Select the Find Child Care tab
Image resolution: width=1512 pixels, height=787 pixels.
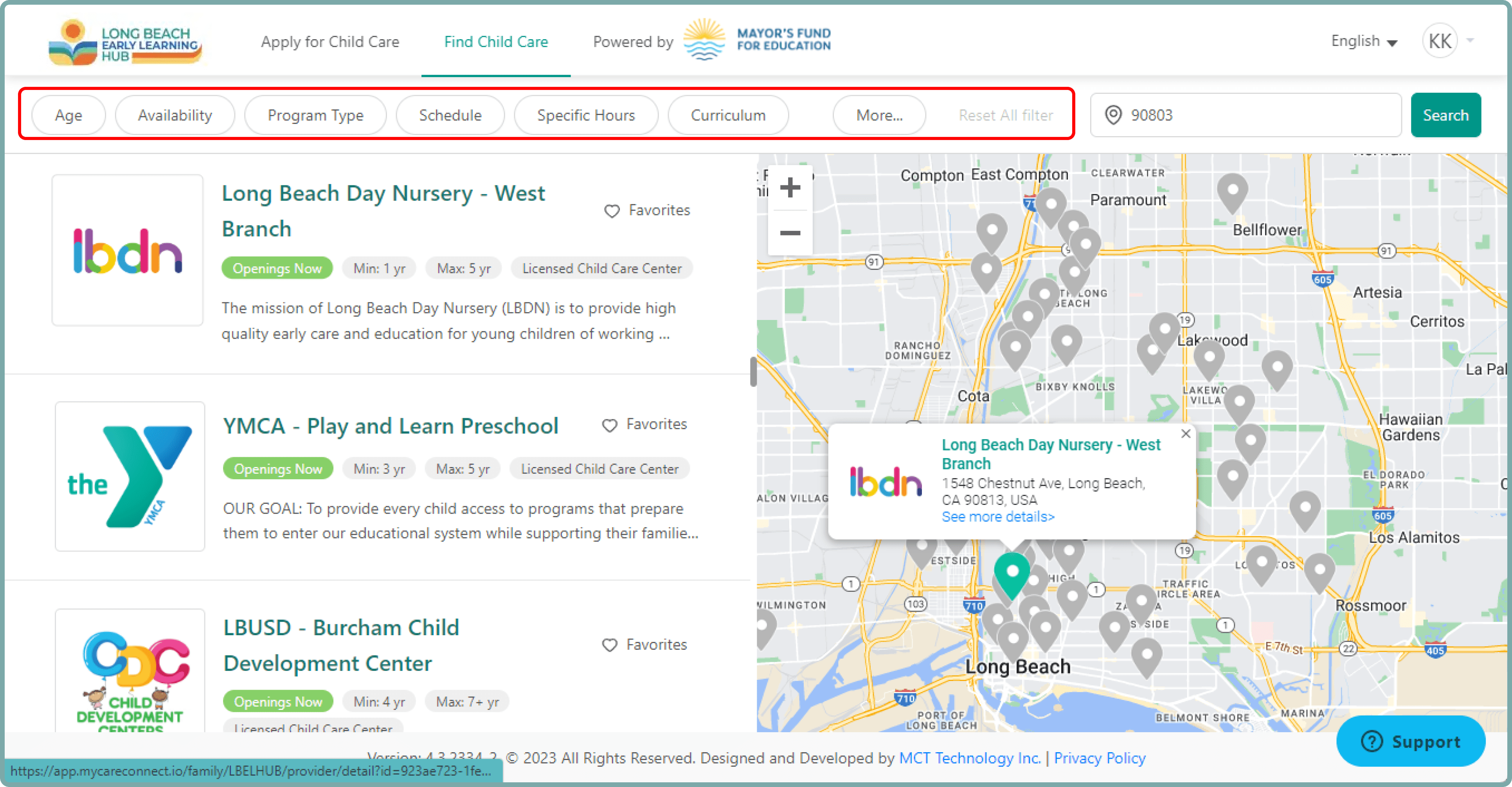(x=496, y=41)
